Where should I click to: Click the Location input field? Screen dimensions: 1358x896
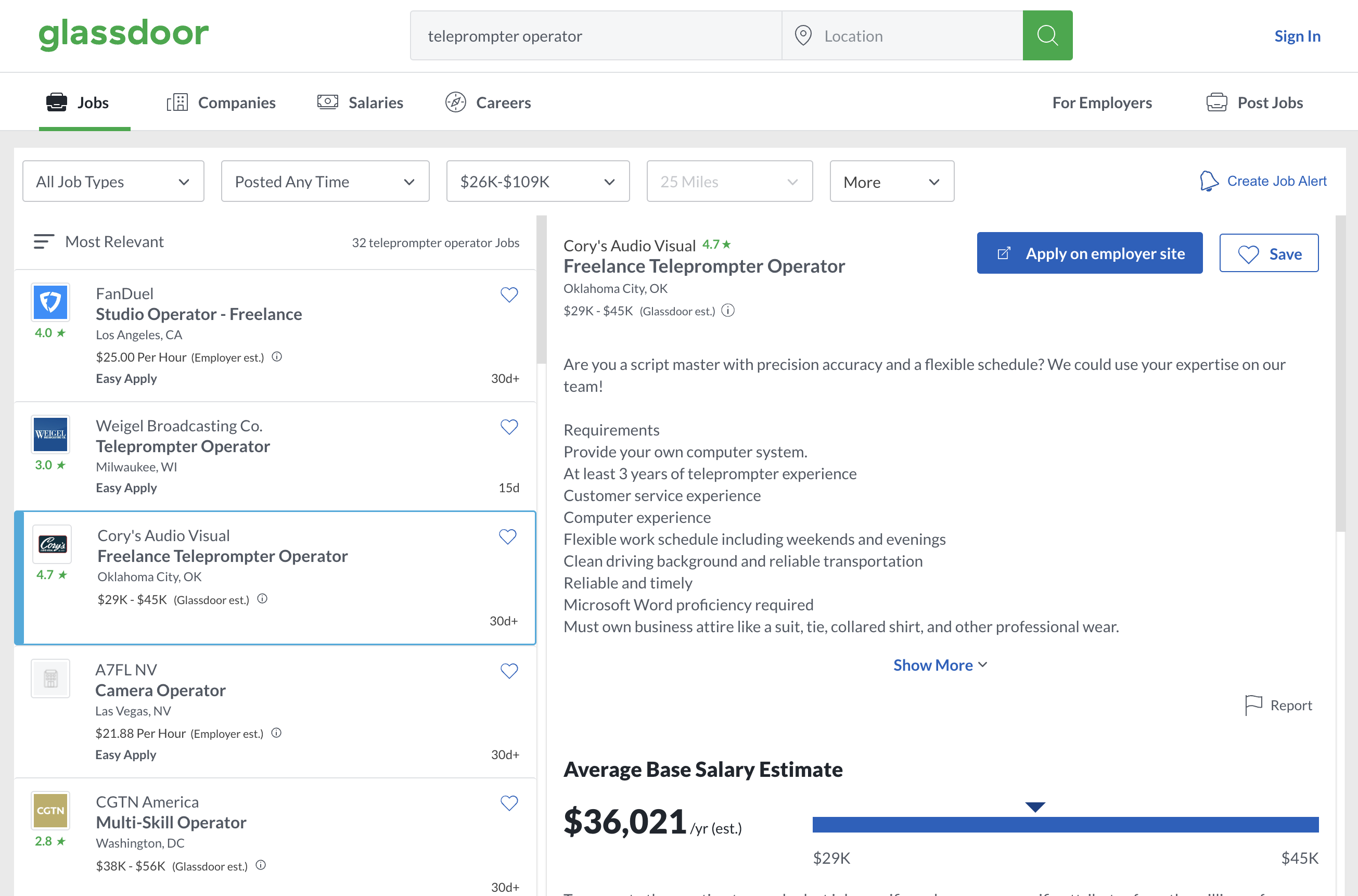pos(903,35)
